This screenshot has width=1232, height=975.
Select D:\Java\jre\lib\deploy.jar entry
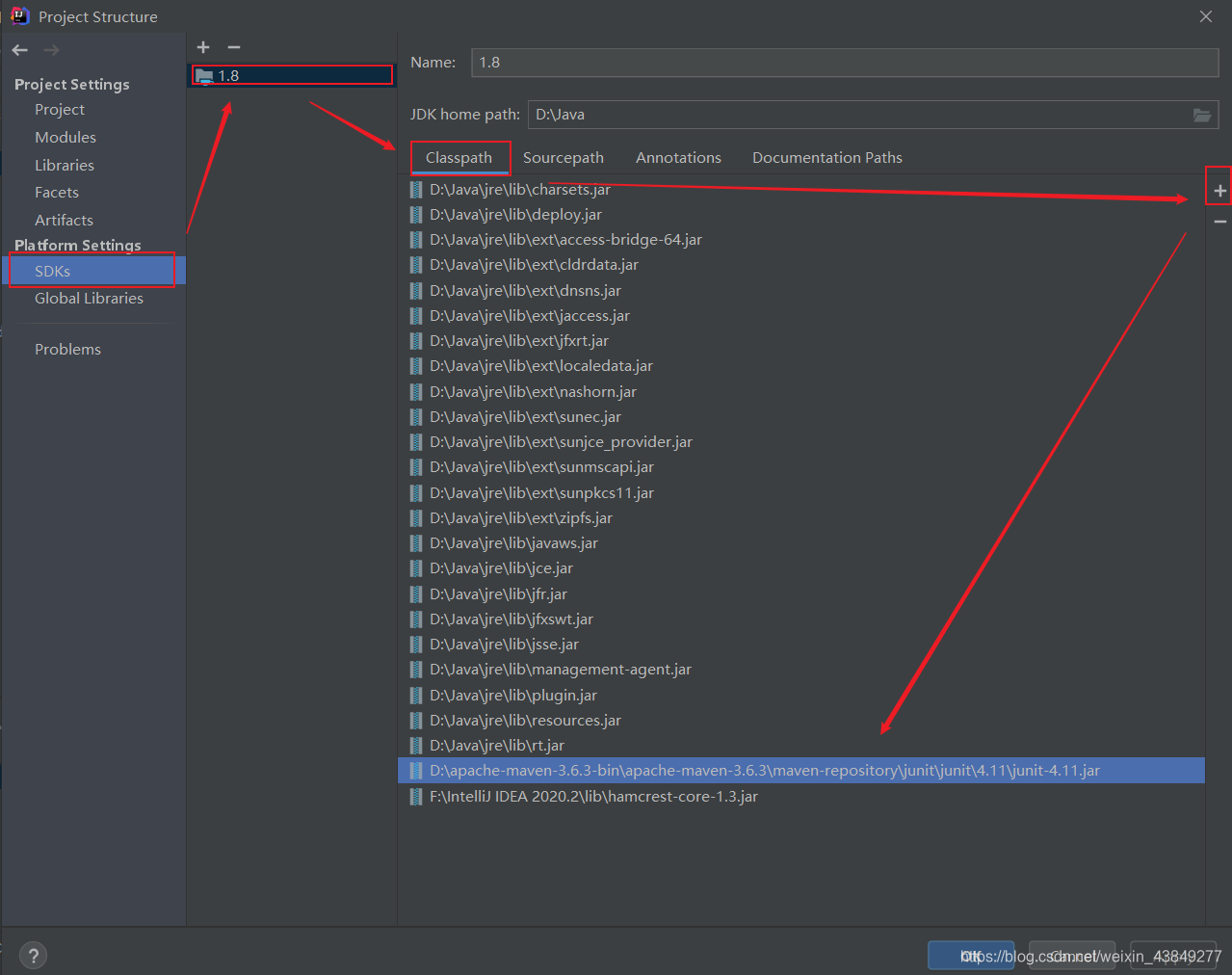coord(801,215)
